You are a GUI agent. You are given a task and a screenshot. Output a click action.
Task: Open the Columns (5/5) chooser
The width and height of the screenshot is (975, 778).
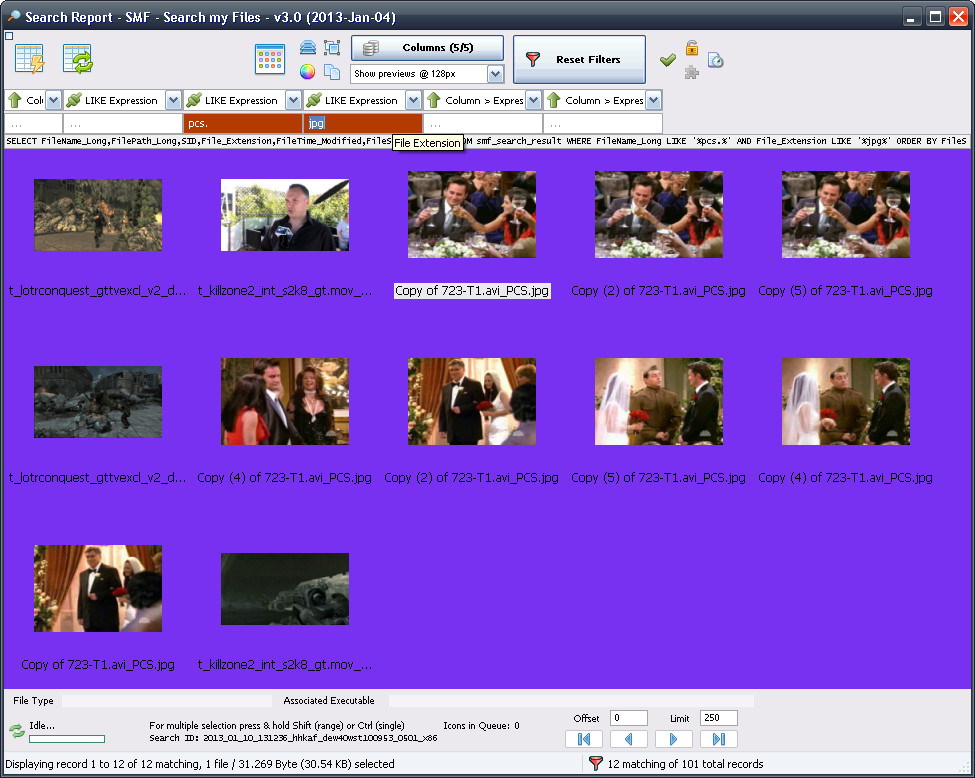427,47
